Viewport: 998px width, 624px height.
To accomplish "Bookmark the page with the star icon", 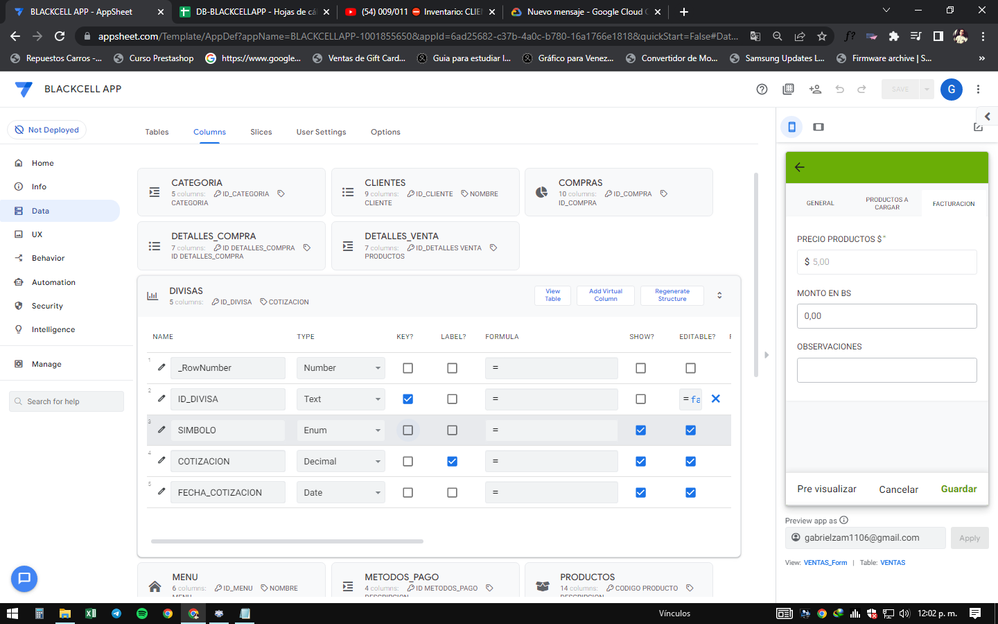I will point(822,36).
